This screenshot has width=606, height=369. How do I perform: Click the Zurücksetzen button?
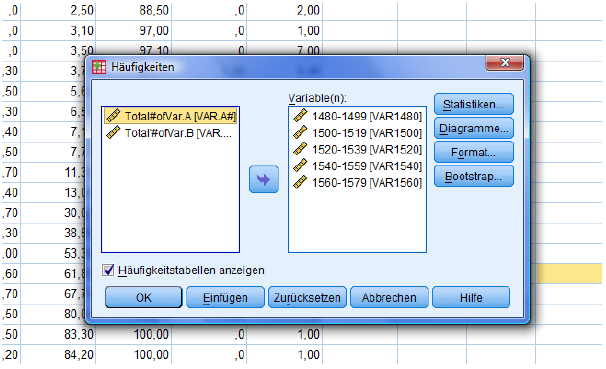(x=307, y=298)
